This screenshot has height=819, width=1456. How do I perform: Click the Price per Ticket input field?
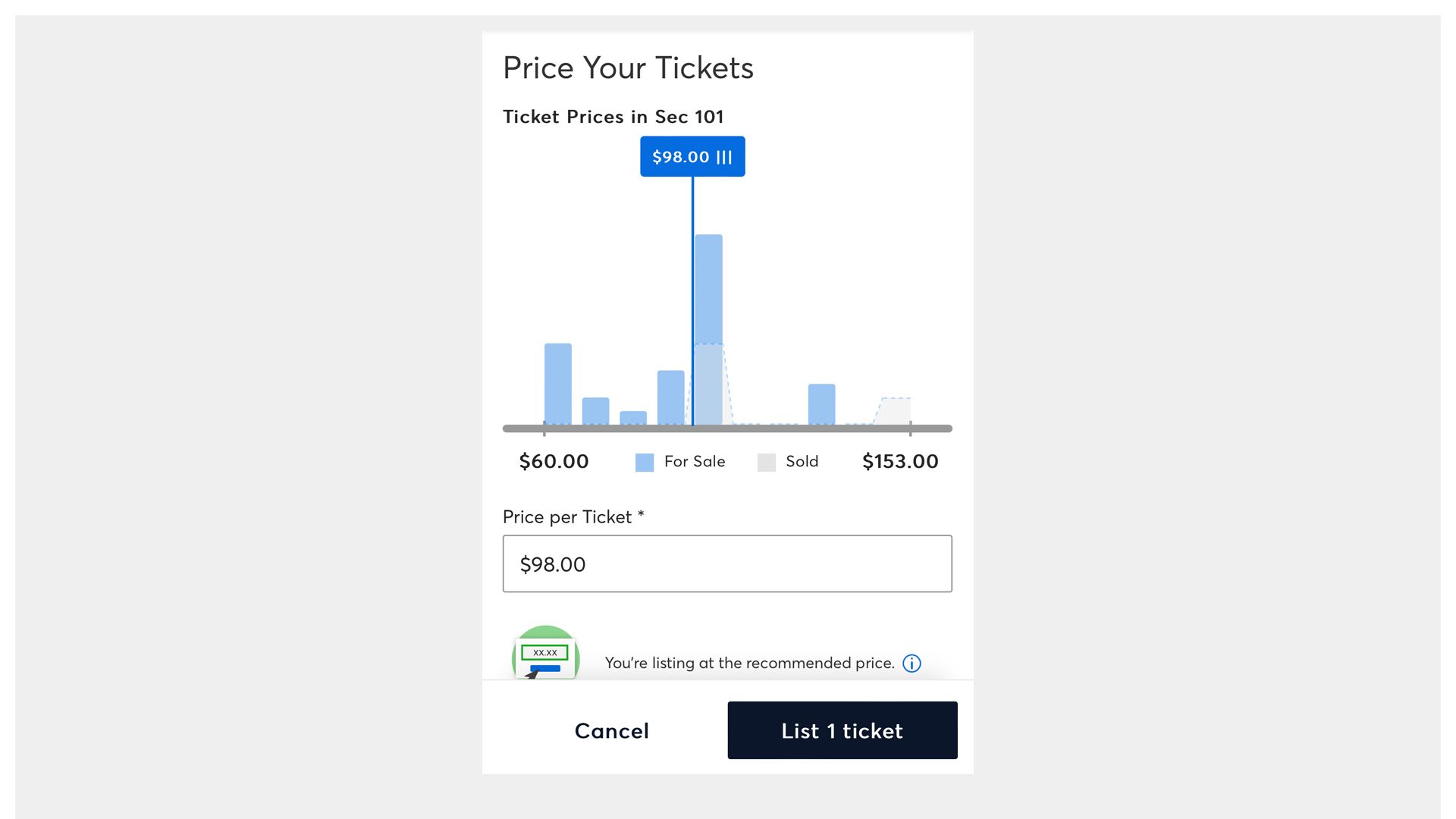[x=727, y=563]
